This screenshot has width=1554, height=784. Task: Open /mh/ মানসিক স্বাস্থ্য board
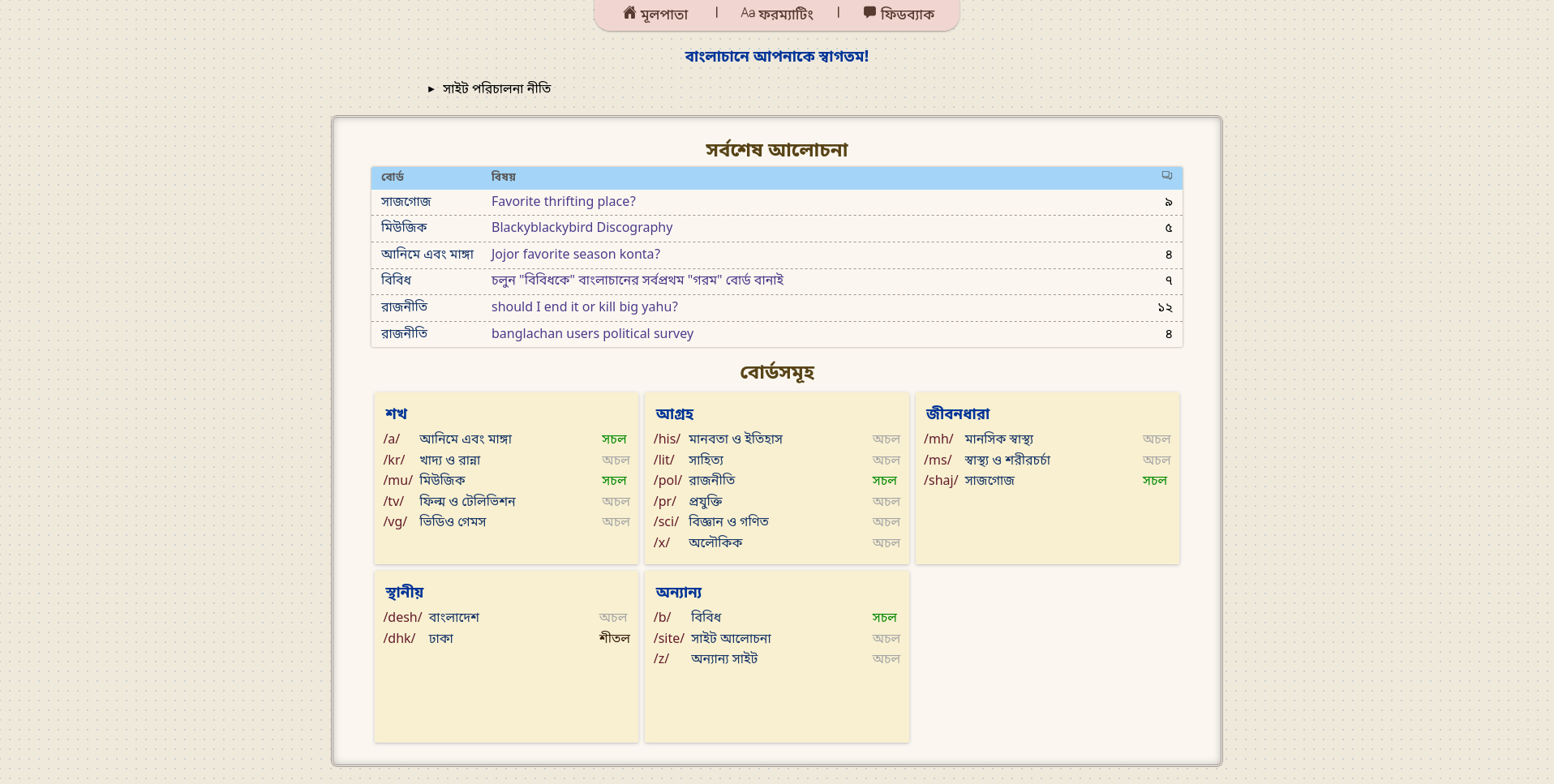pos(998,439)
